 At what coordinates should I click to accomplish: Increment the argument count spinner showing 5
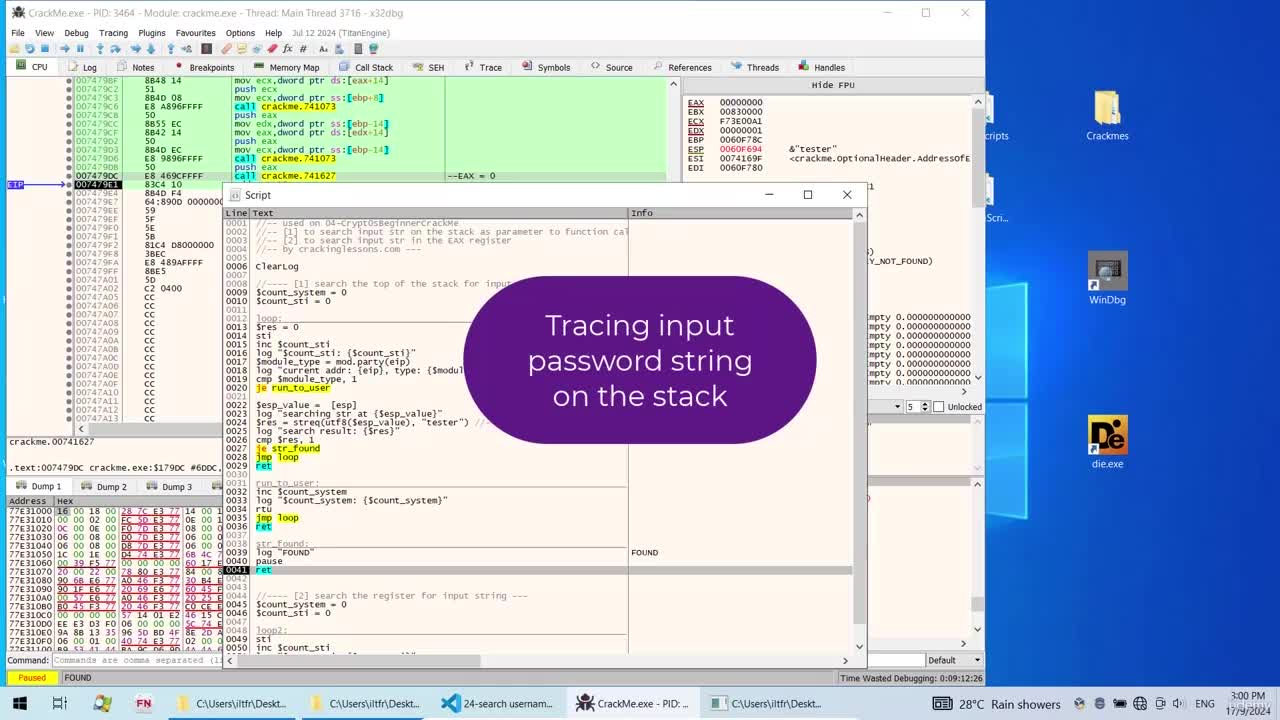coord(925,404)
